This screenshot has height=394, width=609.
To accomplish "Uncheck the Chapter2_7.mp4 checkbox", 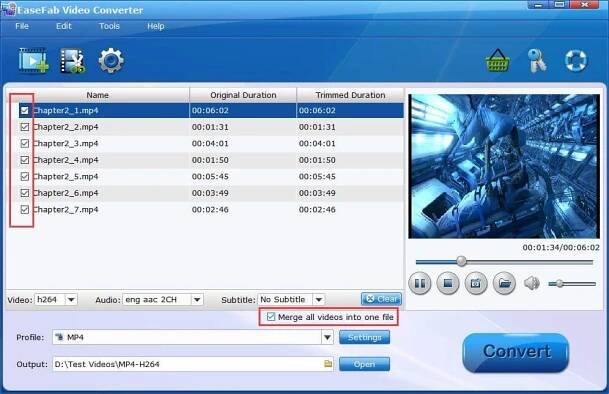I will click(24, 210).
